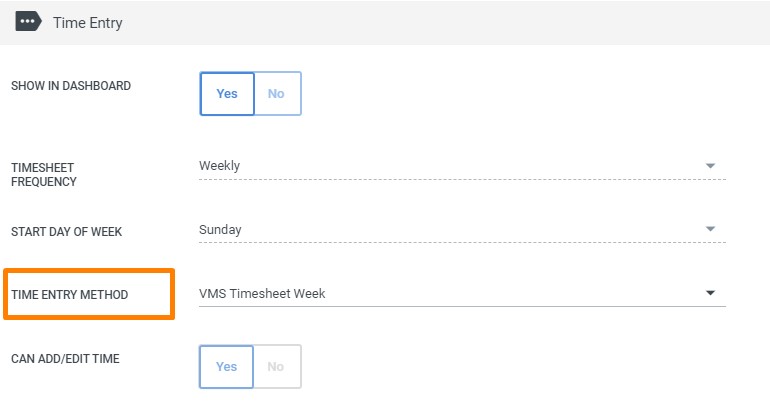Click the Time Entry tag icon

pyautogui.click(x=28, y=22)
